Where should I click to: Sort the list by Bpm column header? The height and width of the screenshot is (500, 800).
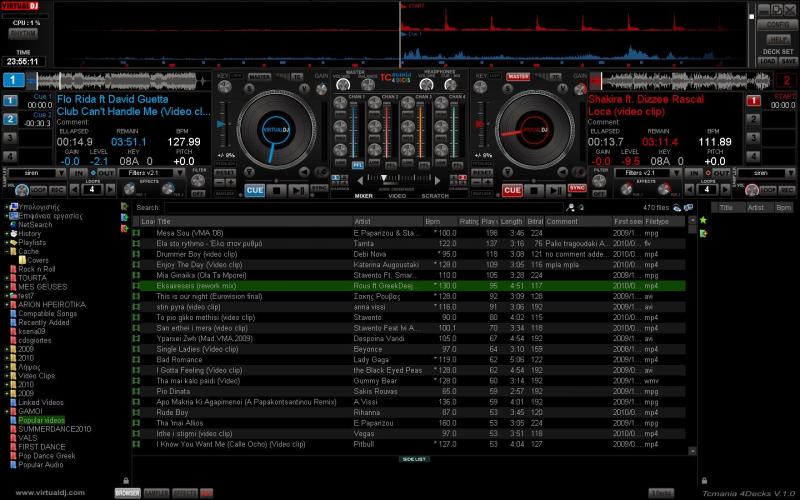tap(440, 221)
